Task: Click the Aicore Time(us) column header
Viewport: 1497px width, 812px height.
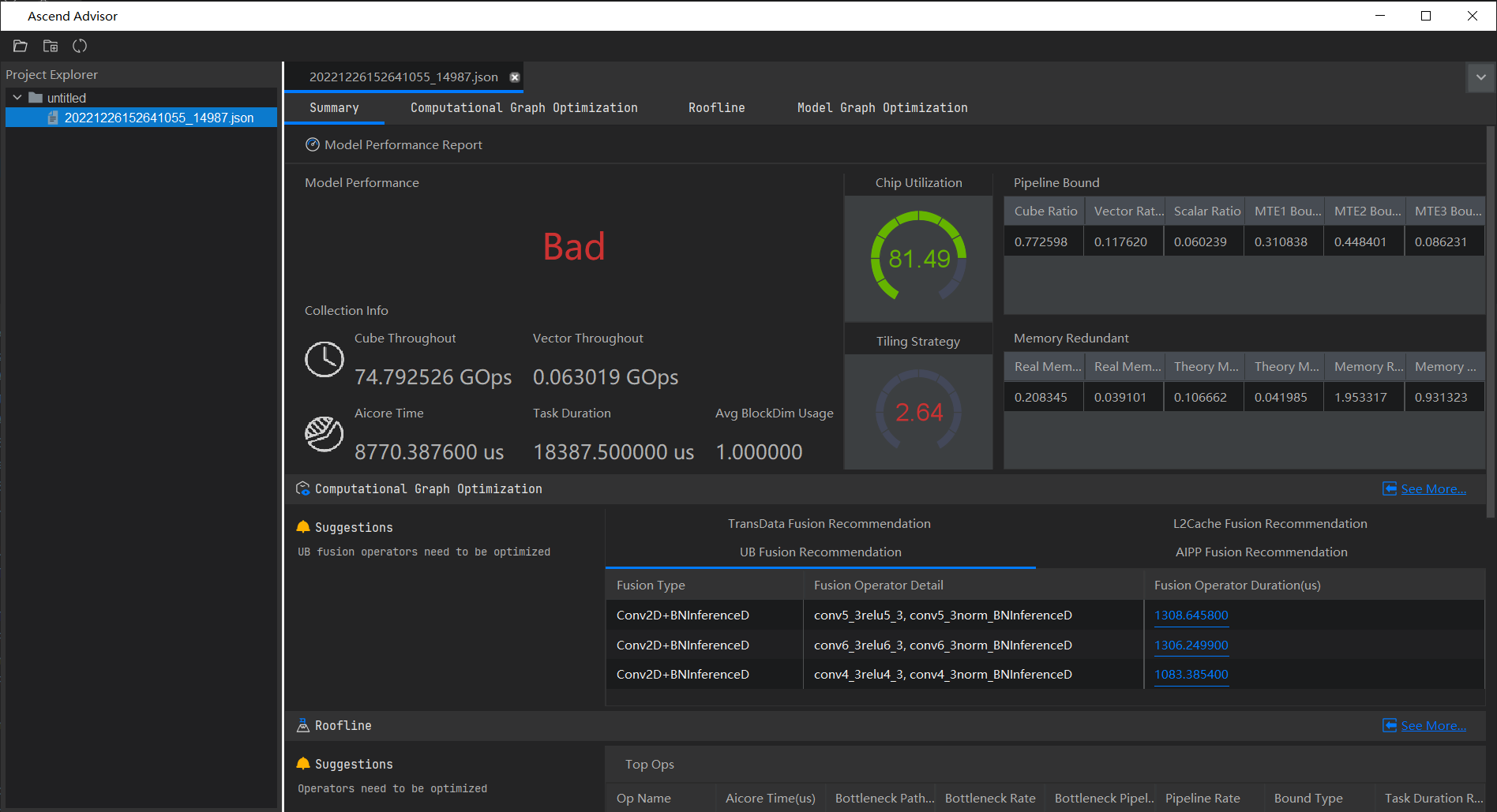Action: tap(771, 799)
